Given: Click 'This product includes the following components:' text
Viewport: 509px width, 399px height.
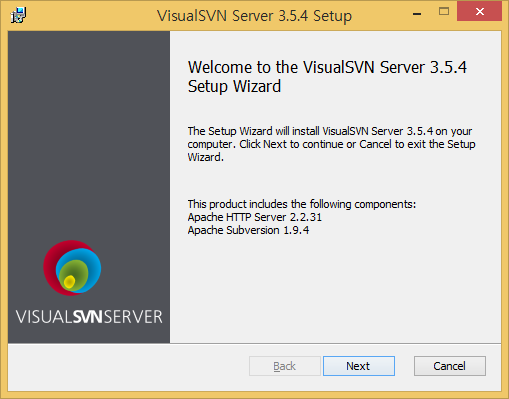Looking at the screenshot, I should pos(302,204).
